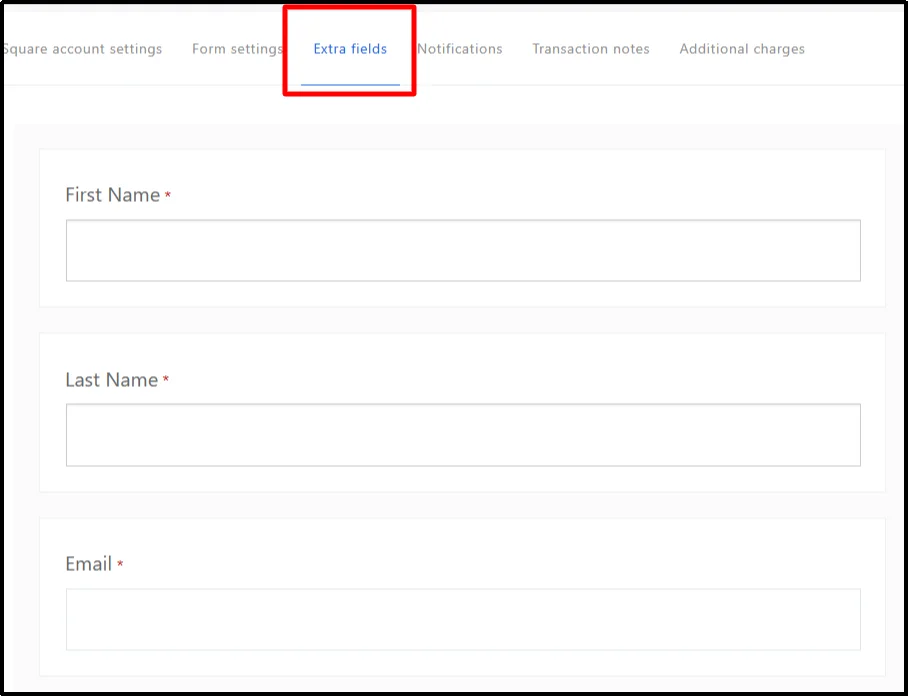Click the red asterisk beside First Name
The height and width of the screenshot is (696, 908).
pyautogui.click(x=166, y=195)
